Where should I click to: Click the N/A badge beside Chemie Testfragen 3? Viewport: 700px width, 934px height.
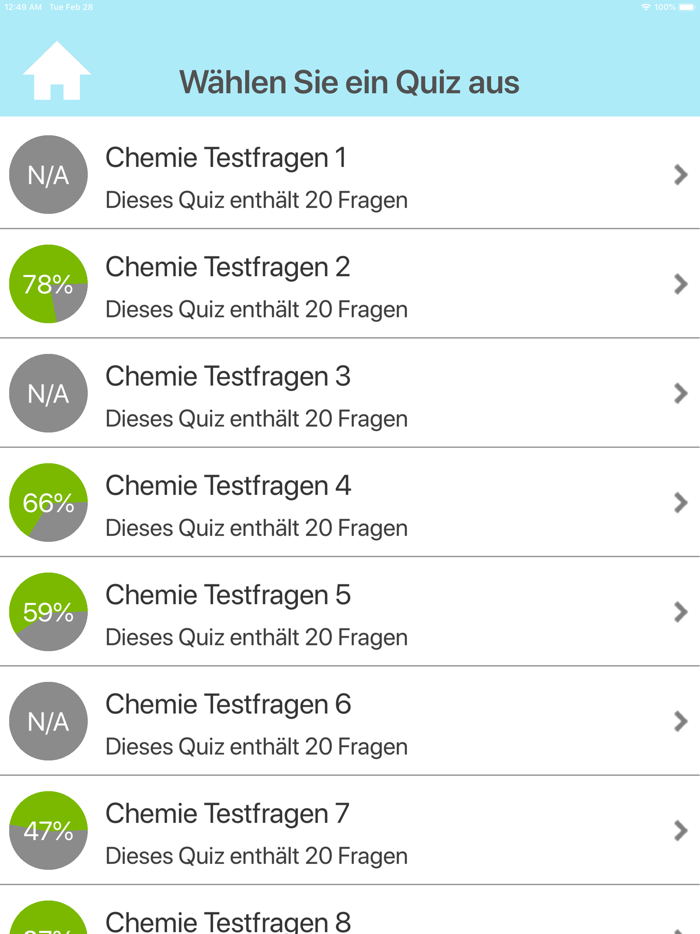(x=48, y=393)
